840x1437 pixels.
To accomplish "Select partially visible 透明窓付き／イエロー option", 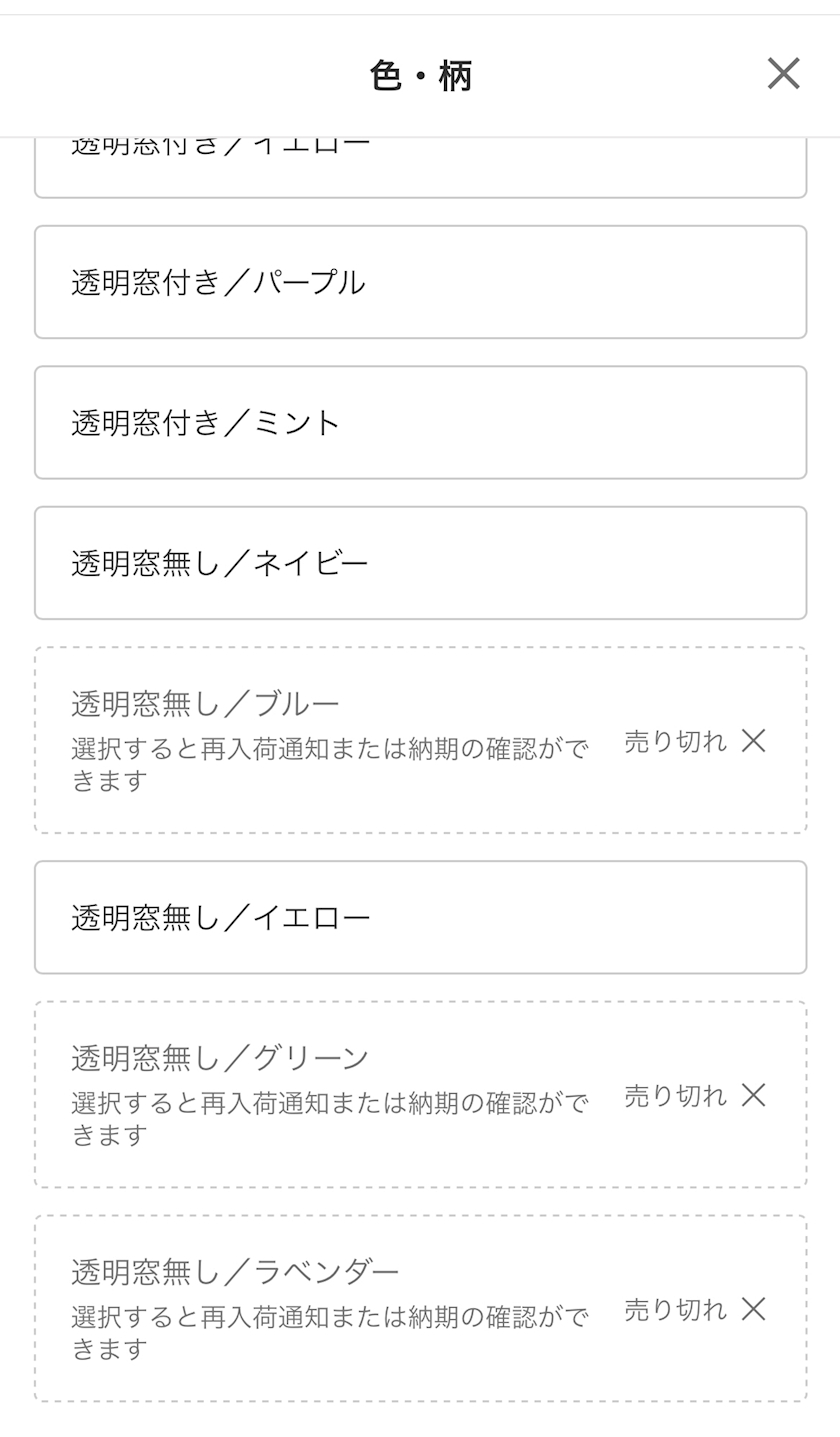I will point(420,168).
